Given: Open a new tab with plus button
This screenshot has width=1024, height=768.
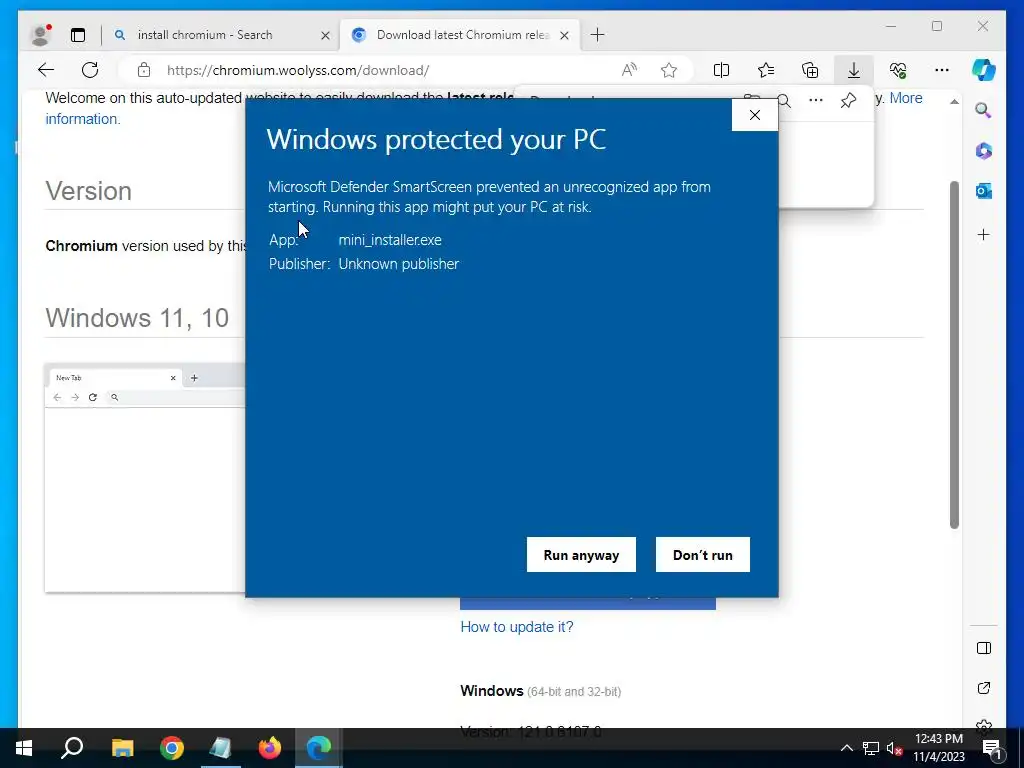Looking at the screenshot, I should (x=597, y=35).
